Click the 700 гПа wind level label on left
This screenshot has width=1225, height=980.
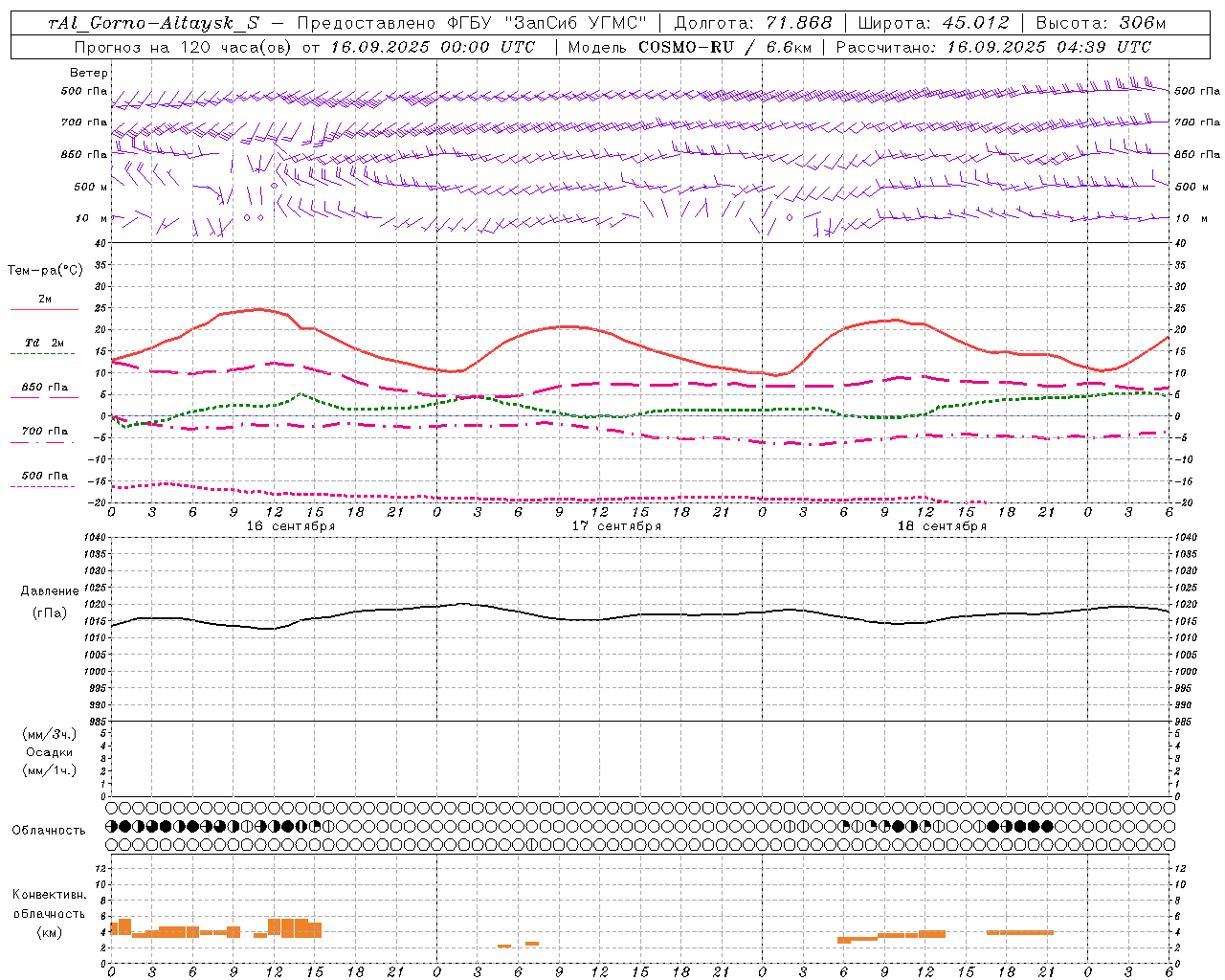point(84,122)
